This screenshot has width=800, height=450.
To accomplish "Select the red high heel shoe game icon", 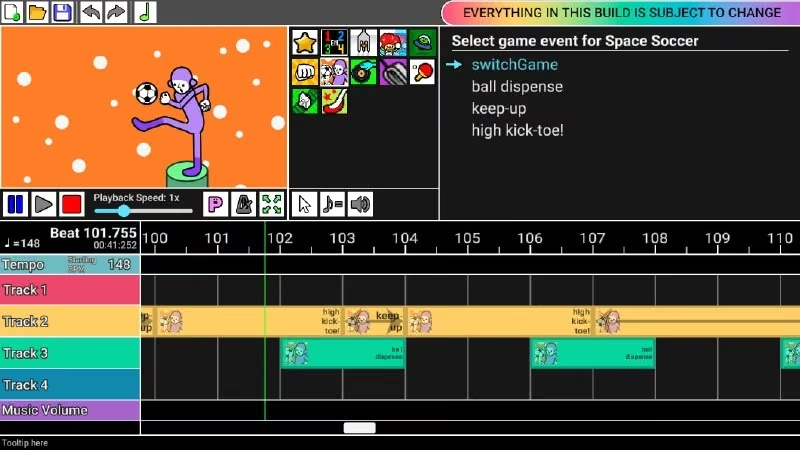I will coord(334,101).
